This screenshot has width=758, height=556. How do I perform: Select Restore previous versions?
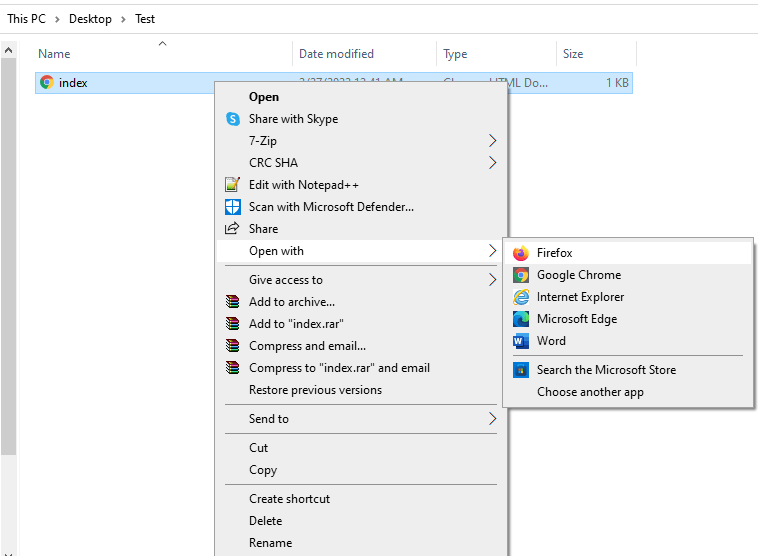pyautogui.click(x=315, y=390)
